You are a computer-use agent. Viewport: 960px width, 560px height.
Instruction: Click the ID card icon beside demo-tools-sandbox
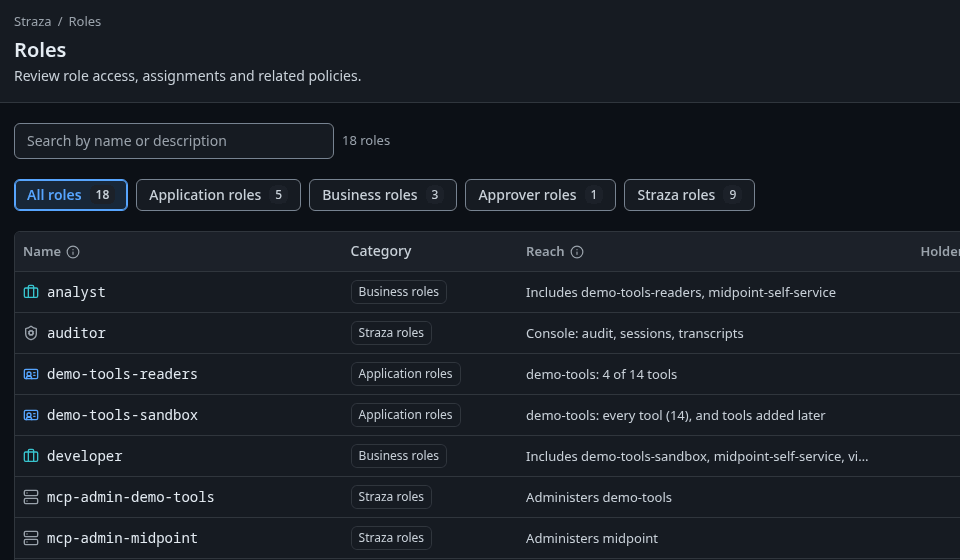(31, 415)
